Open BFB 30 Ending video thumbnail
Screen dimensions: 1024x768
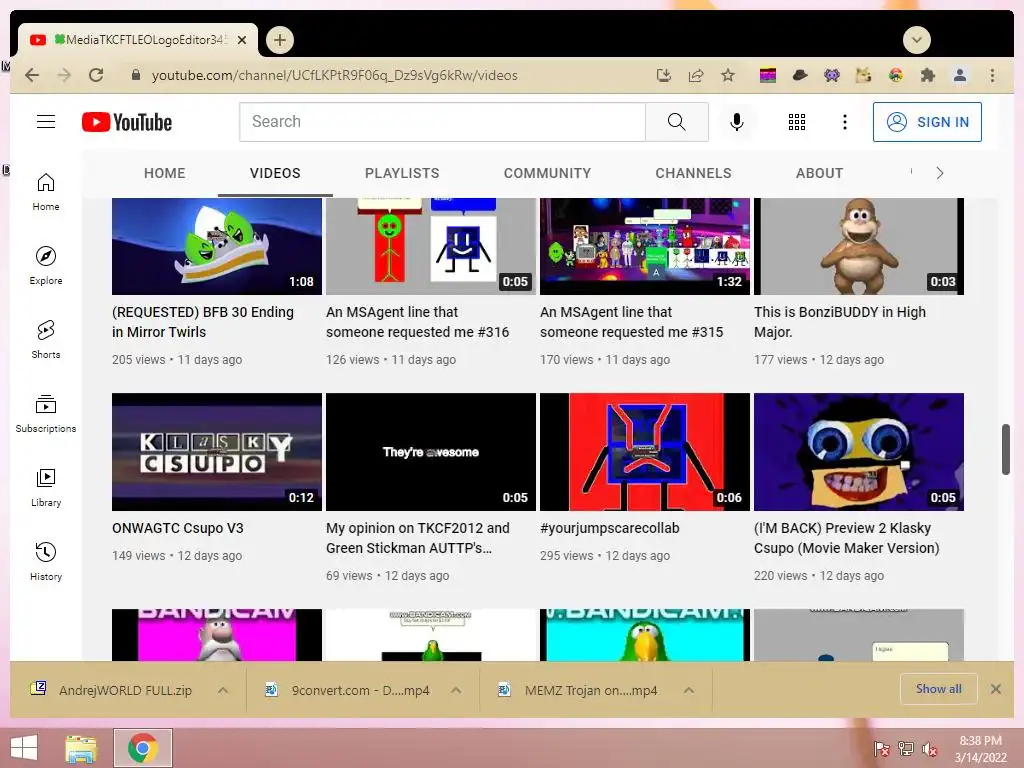(x=217, y=246)
